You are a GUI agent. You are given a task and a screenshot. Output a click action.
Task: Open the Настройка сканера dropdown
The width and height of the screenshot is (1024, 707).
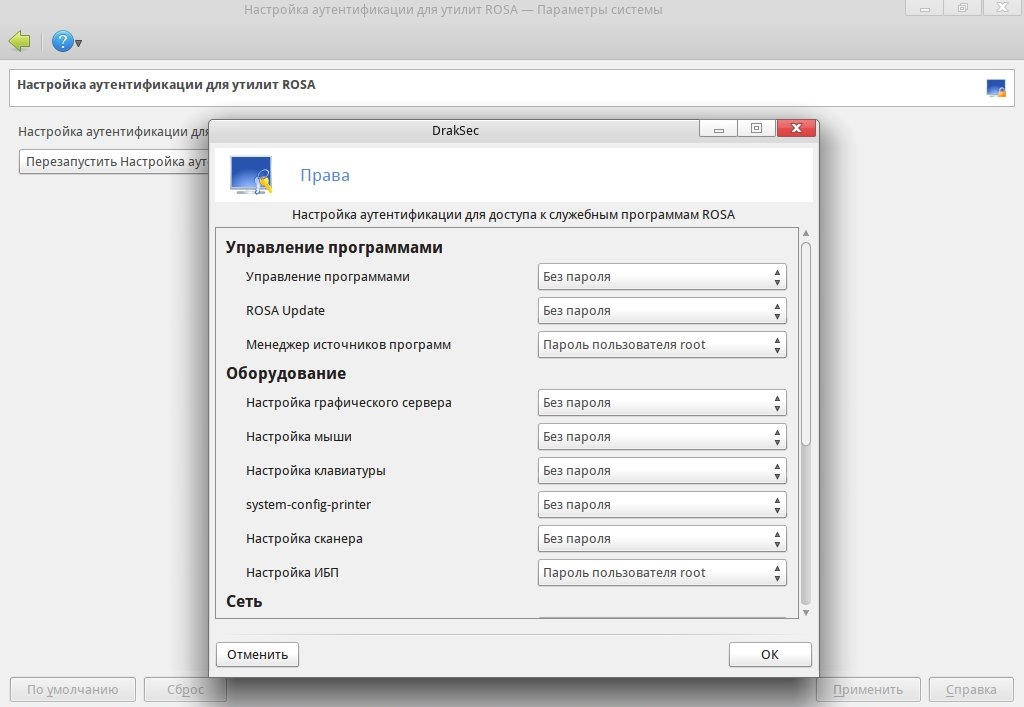662,539
